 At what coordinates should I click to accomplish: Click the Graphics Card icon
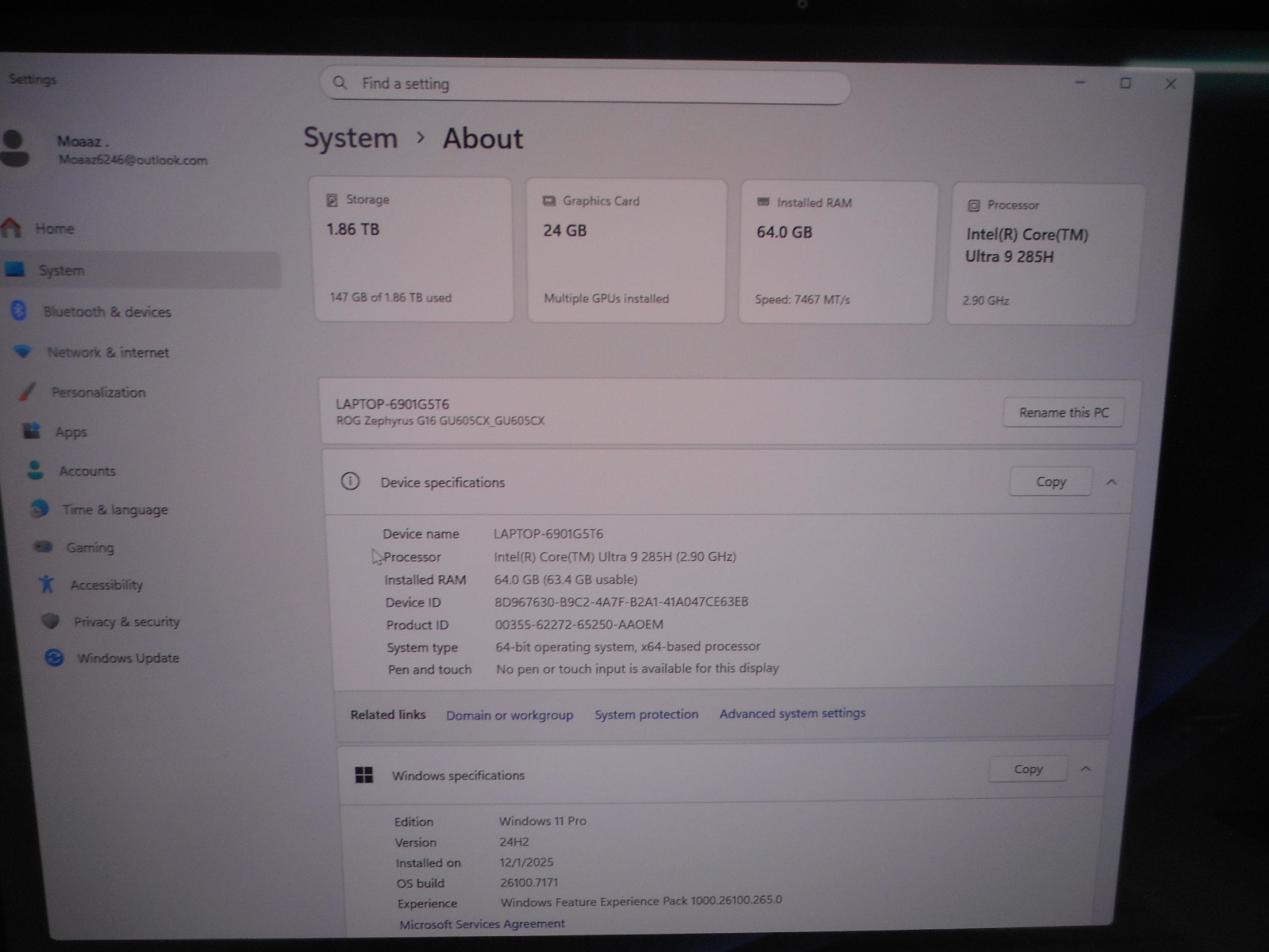click(x=549, y=202)
